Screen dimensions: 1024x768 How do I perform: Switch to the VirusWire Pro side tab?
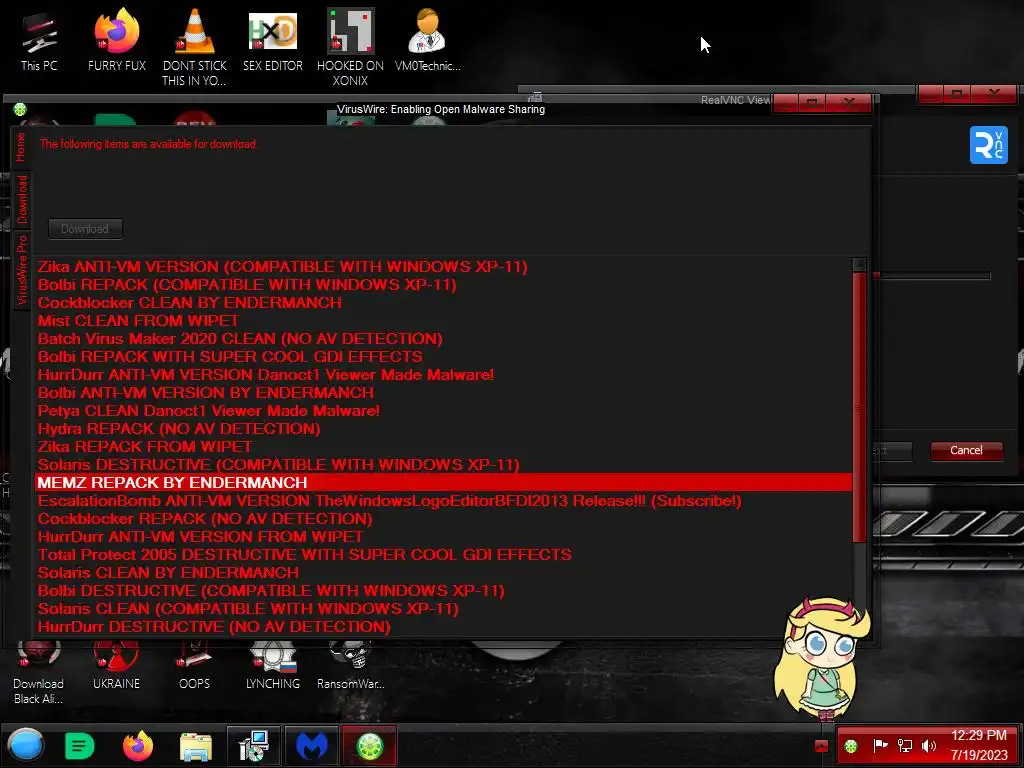[22, 270]
